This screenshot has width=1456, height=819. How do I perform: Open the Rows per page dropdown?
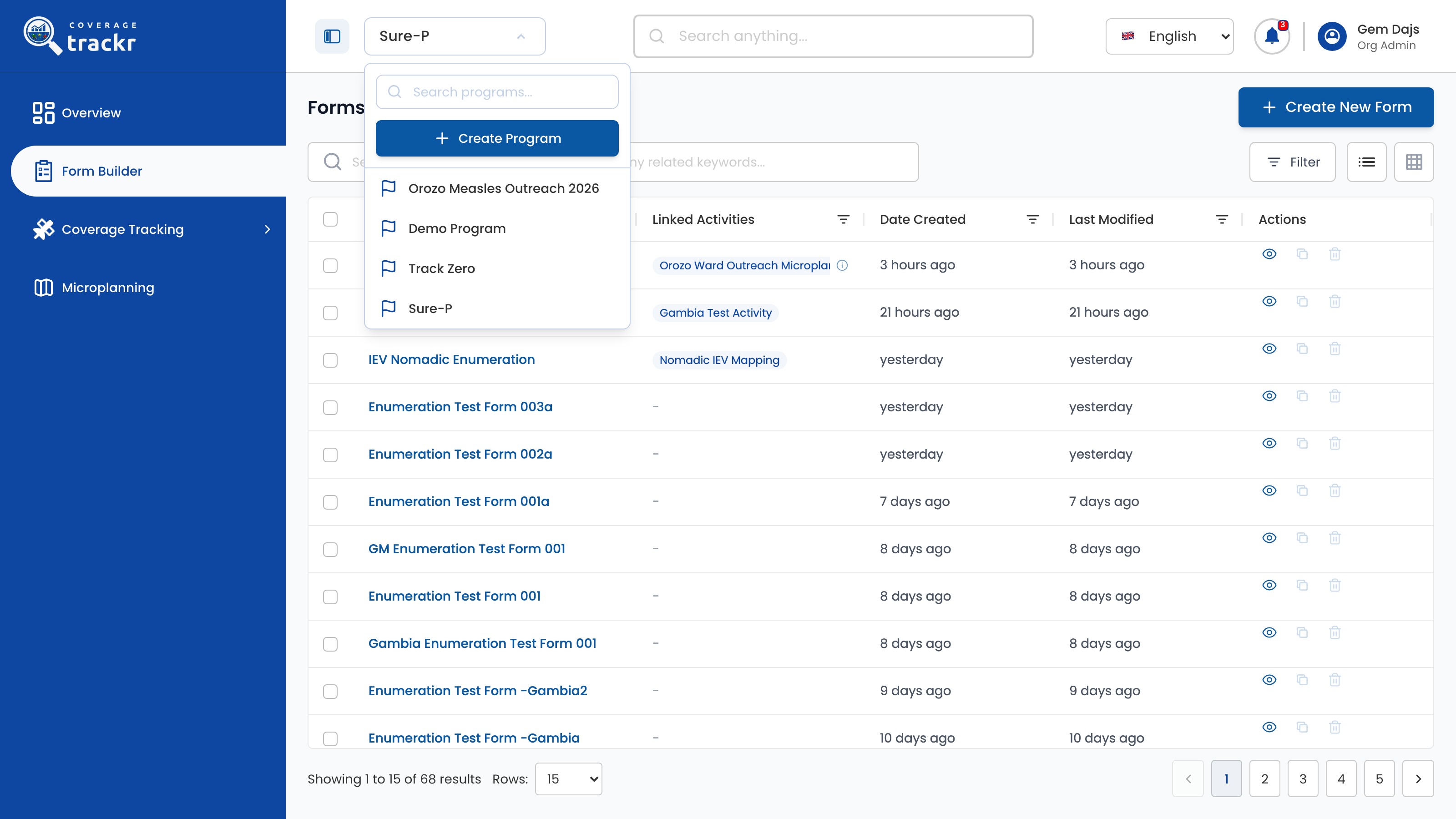pos(568,779)
